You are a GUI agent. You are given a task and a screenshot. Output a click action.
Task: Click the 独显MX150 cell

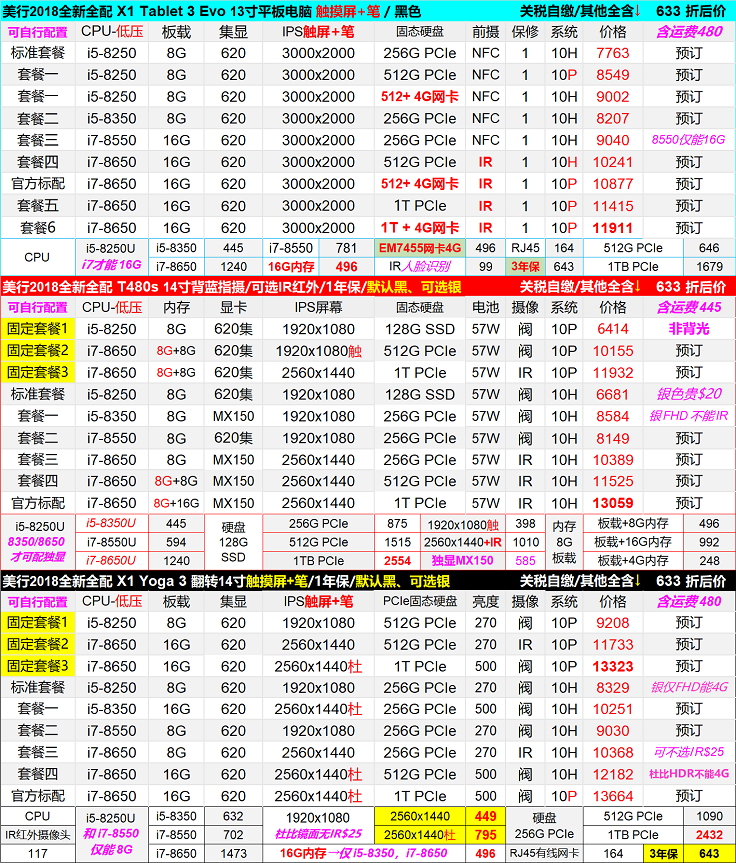click(462, 561)
